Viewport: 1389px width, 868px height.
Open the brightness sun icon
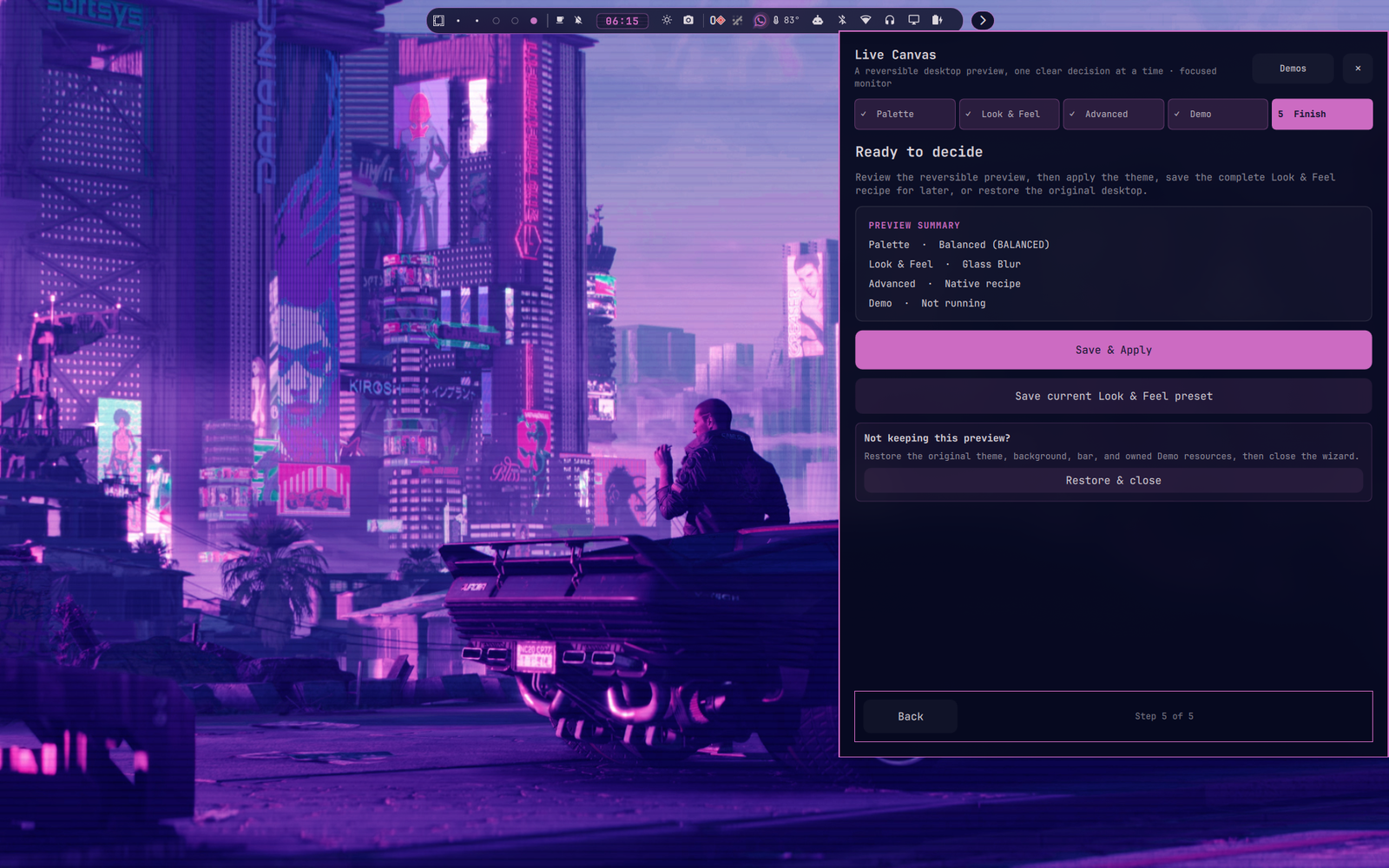[x=667, y=20]
